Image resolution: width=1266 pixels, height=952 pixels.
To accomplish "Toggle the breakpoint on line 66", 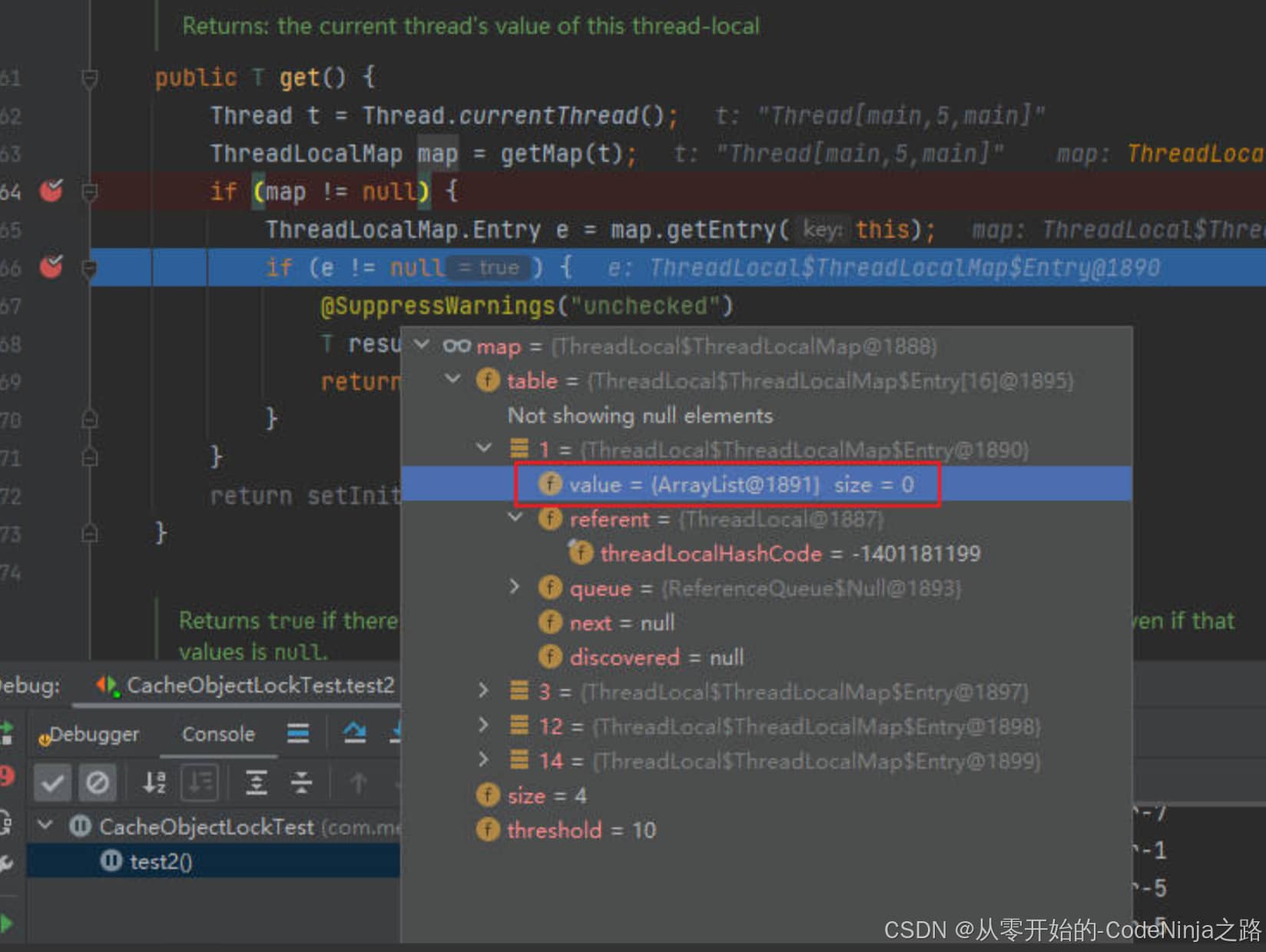I will point(51,266).
